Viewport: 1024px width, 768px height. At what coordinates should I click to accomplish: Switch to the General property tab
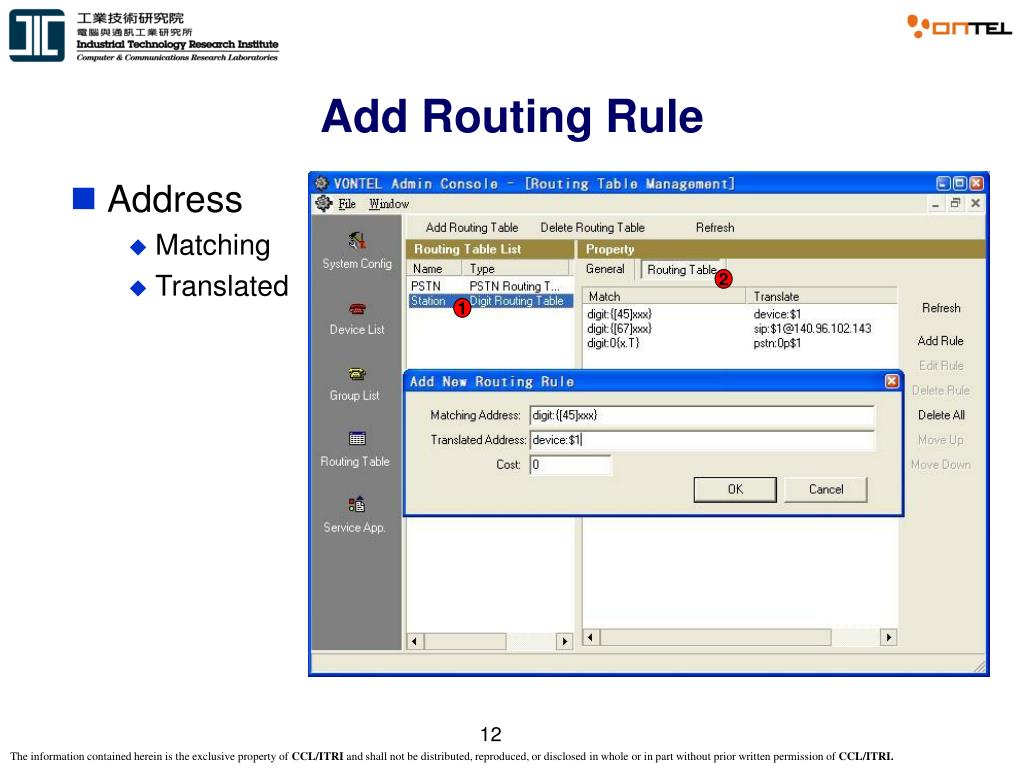[x=605, y=269]
